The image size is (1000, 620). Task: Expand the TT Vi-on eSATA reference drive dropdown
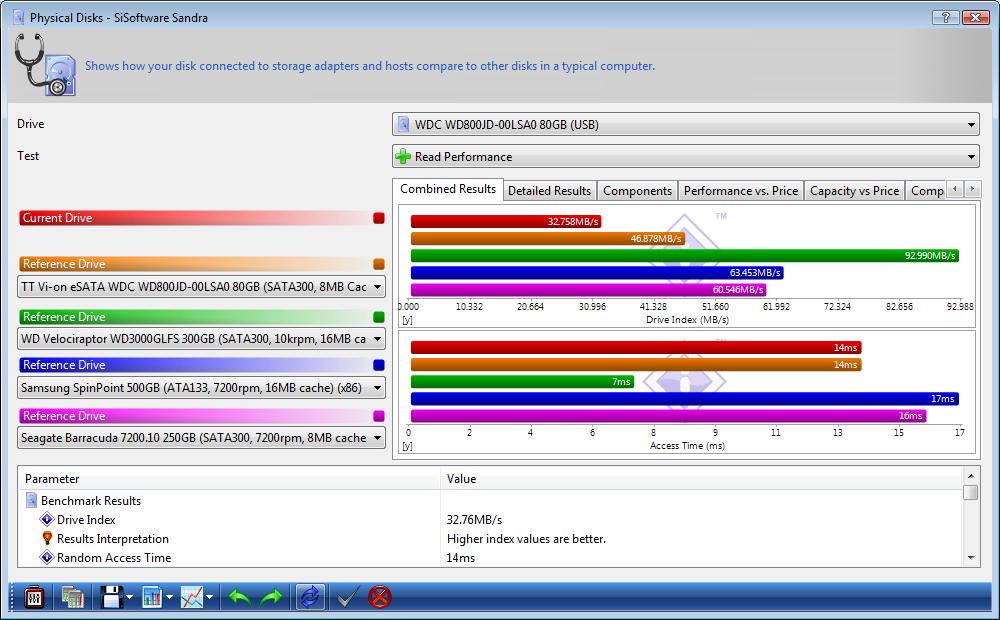[202, 287]
